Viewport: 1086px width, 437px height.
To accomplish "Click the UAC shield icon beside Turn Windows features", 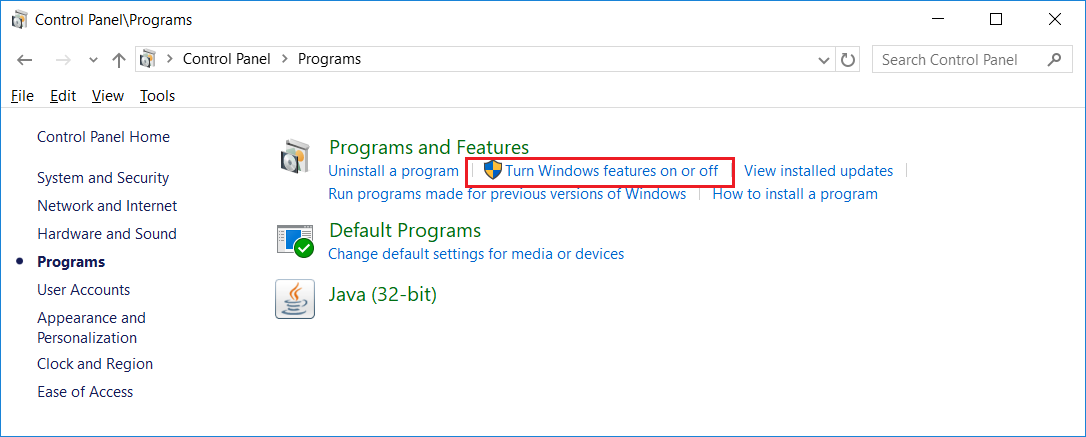I will pyautogui.click(x=492, y=170).
